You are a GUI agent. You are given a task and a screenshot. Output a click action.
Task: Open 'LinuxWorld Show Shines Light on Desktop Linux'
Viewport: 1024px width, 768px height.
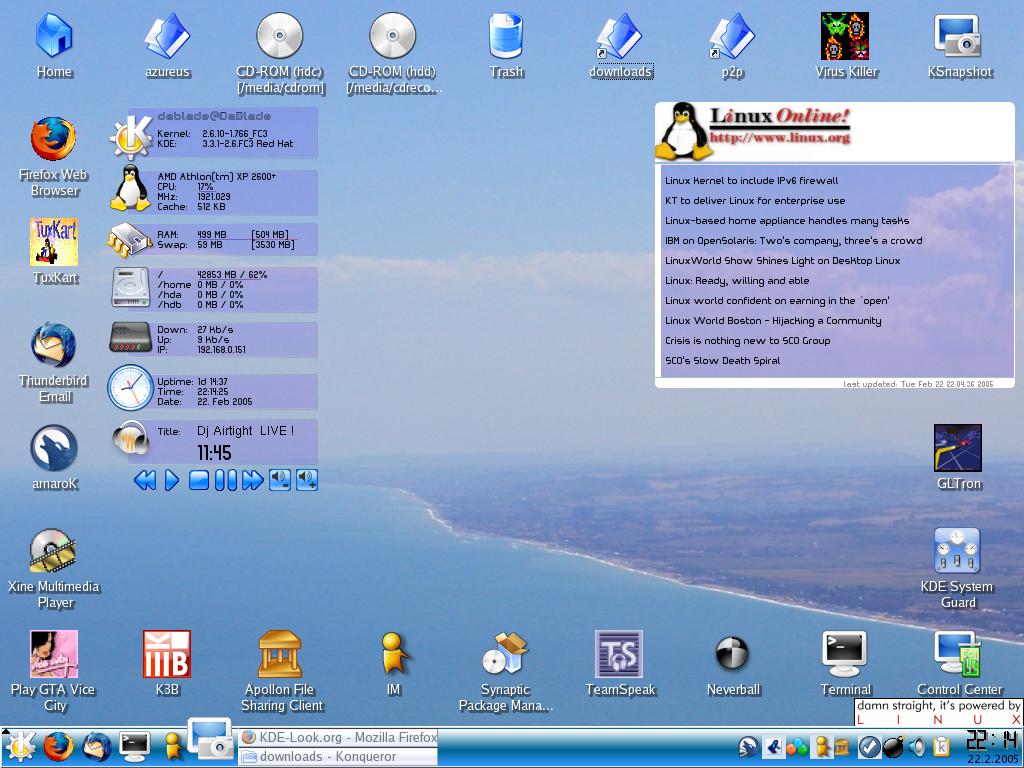(782, 261)
